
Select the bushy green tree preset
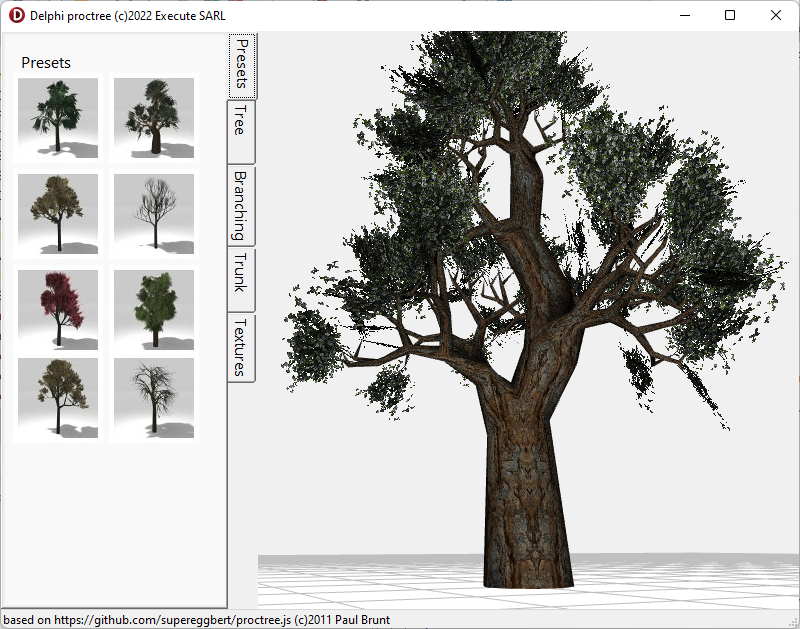point(154,310)
